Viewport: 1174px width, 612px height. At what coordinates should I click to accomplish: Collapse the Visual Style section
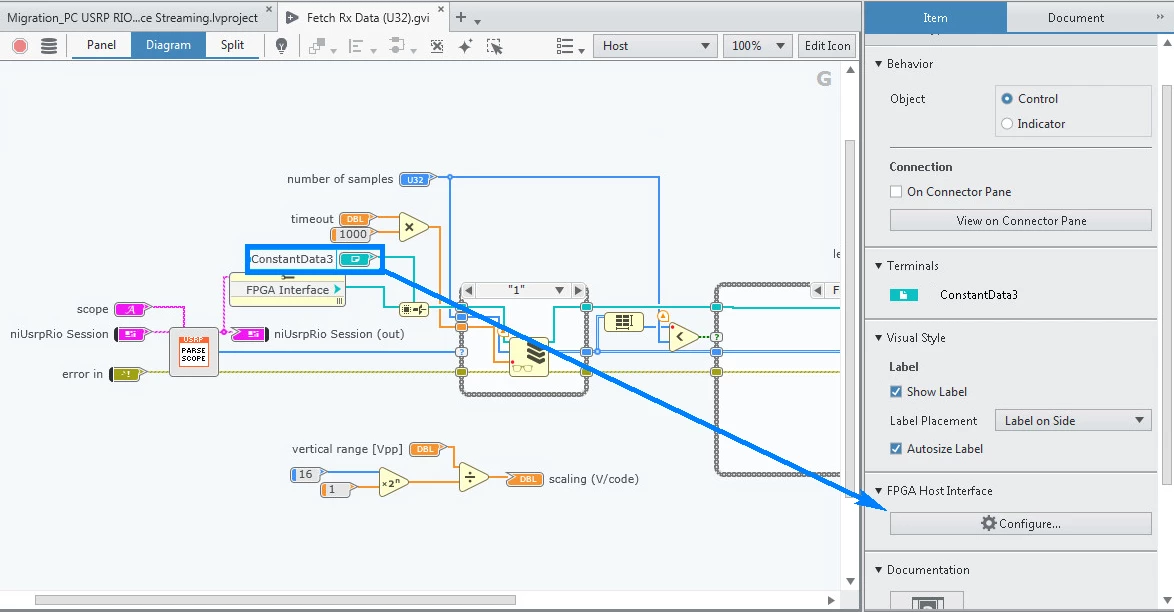coord(880,337)
